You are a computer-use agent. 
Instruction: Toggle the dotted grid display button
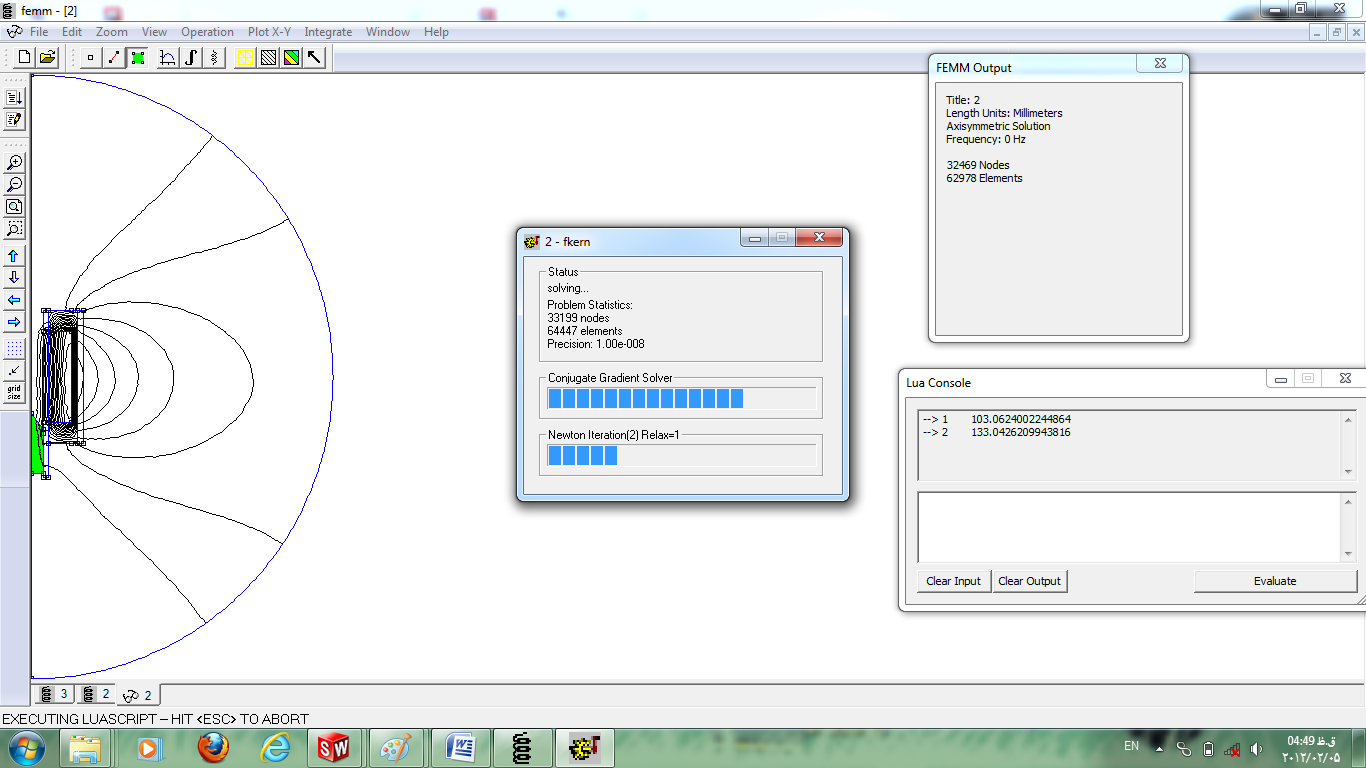coord(14,348)
